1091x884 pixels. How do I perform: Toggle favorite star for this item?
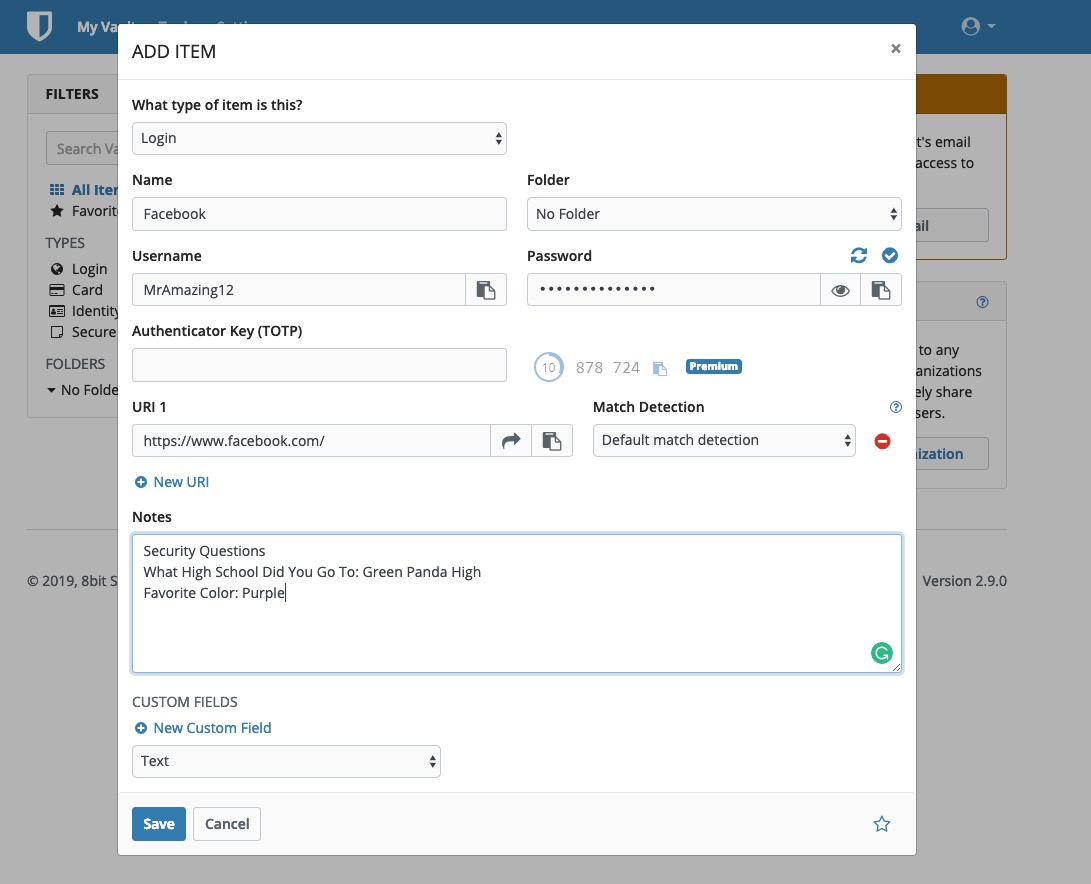pos(881,824)
